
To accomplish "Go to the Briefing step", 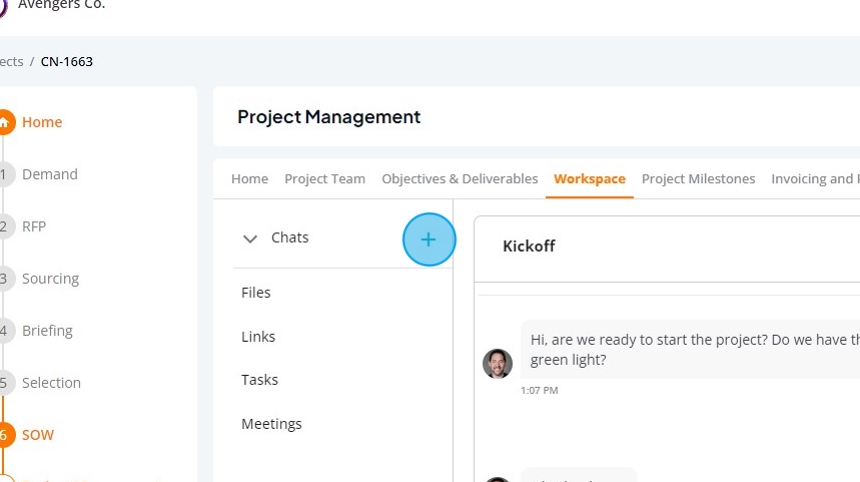I will tap(47, 331).
